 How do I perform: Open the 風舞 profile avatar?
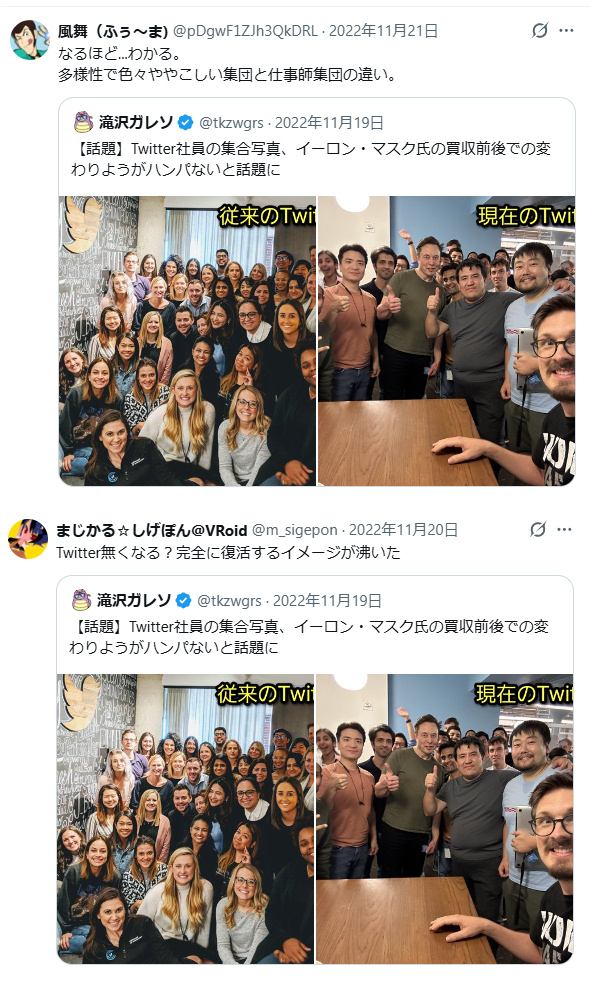[30, 40]
